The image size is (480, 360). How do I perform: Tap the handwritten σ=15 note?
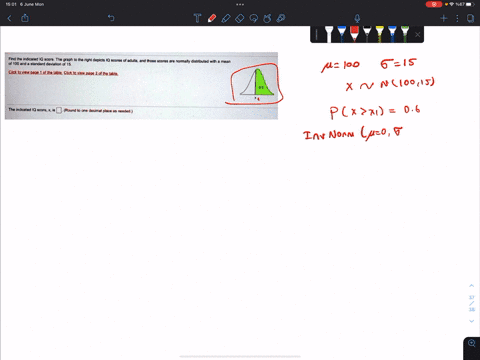398,63
